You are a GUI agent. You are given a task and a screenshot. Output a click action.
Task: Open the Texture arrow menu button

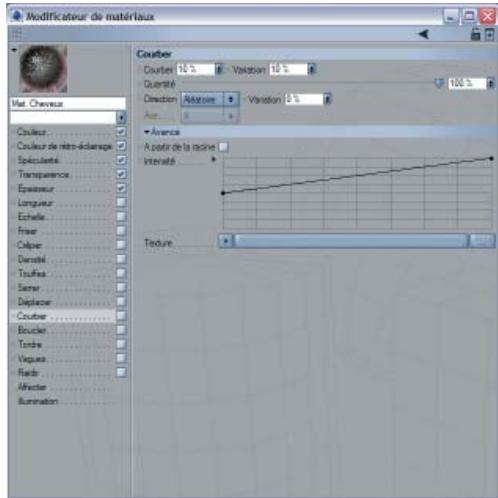(x=226, y=241)
